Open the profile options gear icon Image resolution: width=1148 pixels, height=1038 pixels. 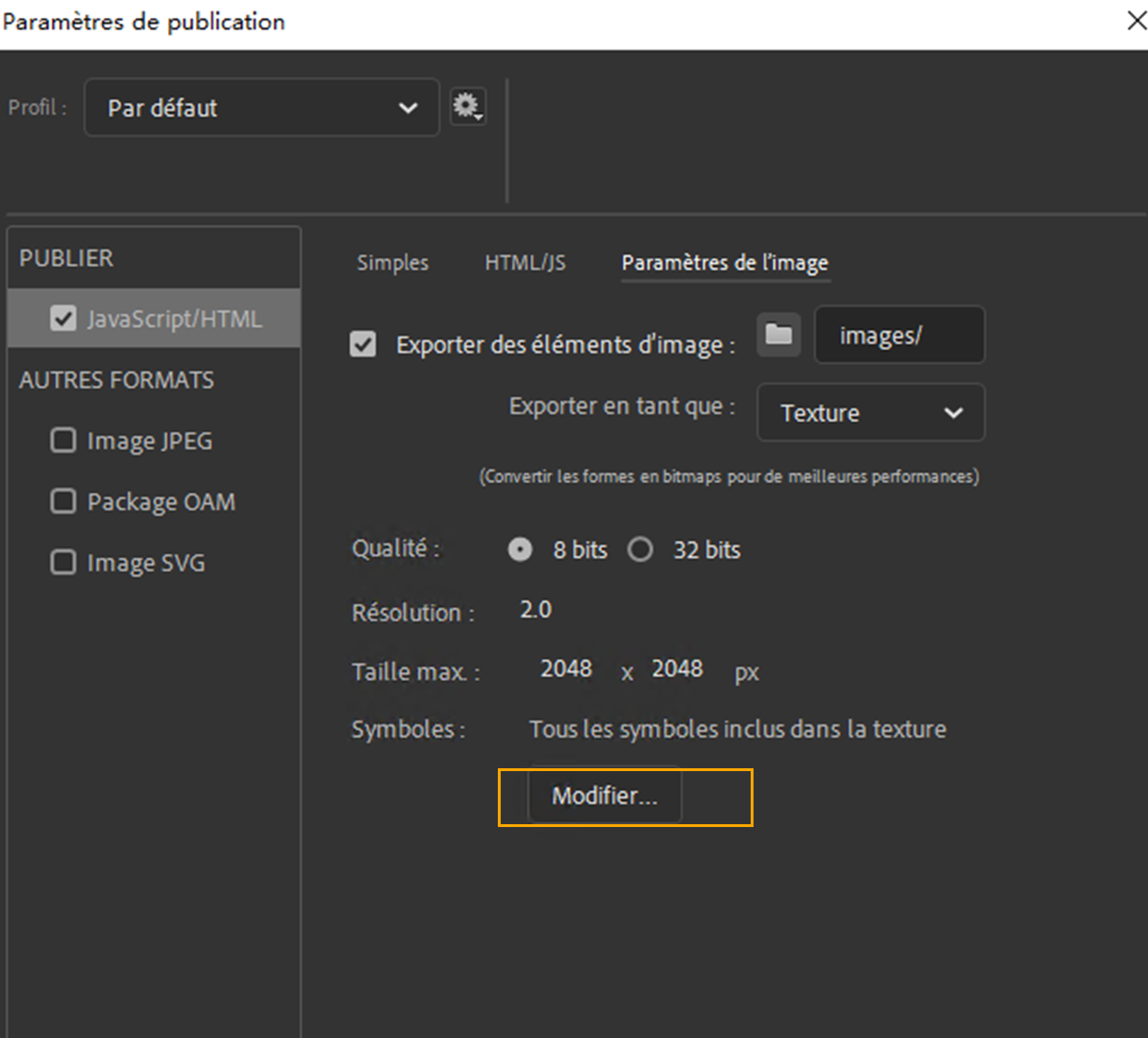(467, 107)
